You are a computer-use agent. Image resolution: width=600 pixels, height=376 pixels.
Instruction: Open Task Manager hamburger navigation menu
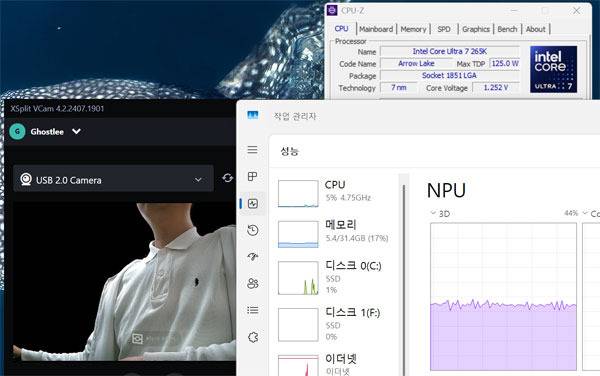click(252, 150)
